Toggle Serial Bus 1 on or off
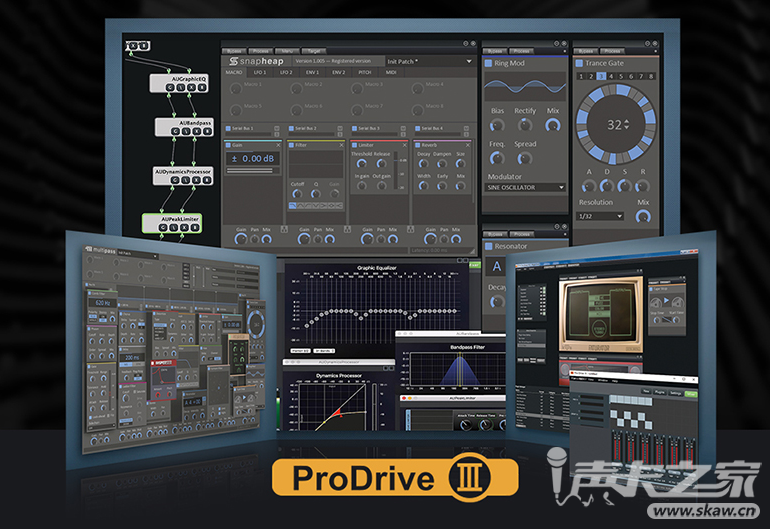 [228, 128]
